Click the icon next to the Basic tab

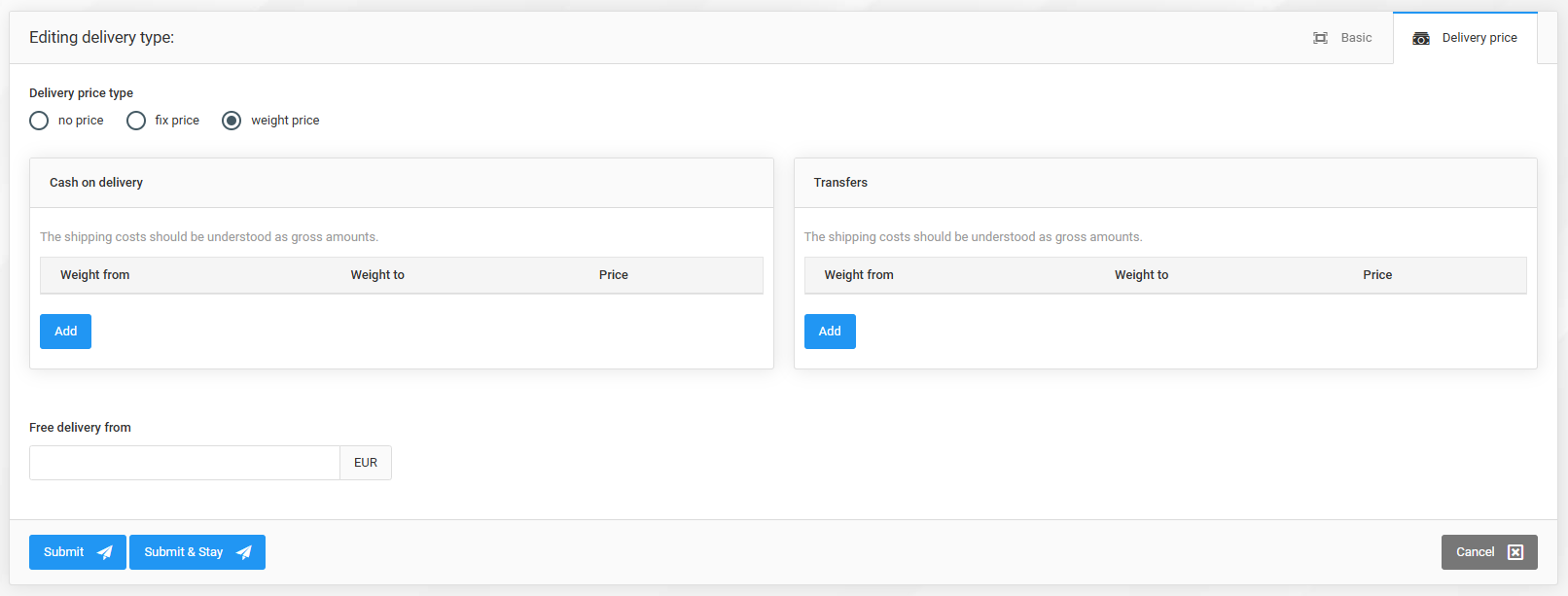(x=1320, y=38)
